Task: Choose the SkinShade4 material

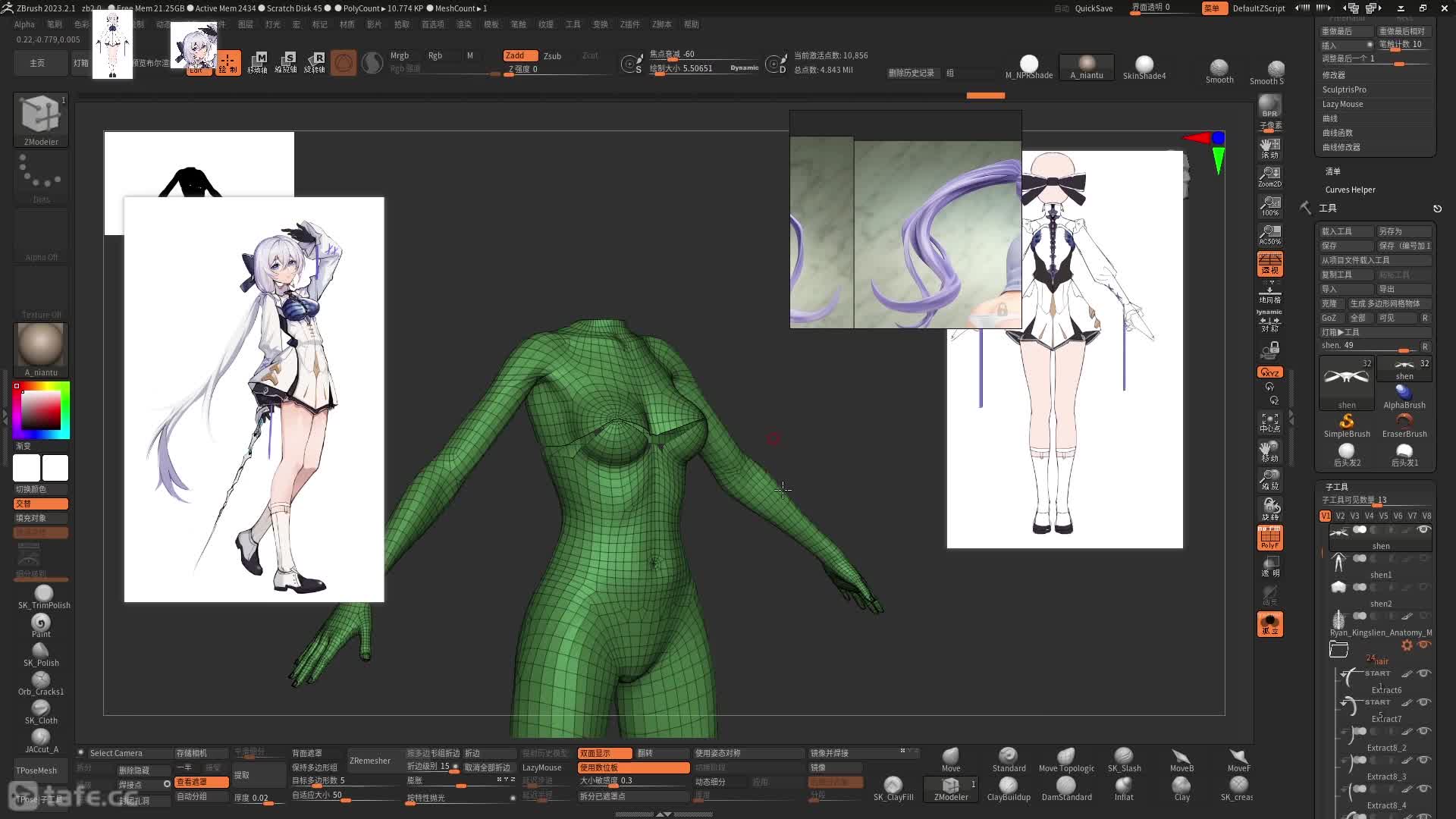Action: (1144, 67)
